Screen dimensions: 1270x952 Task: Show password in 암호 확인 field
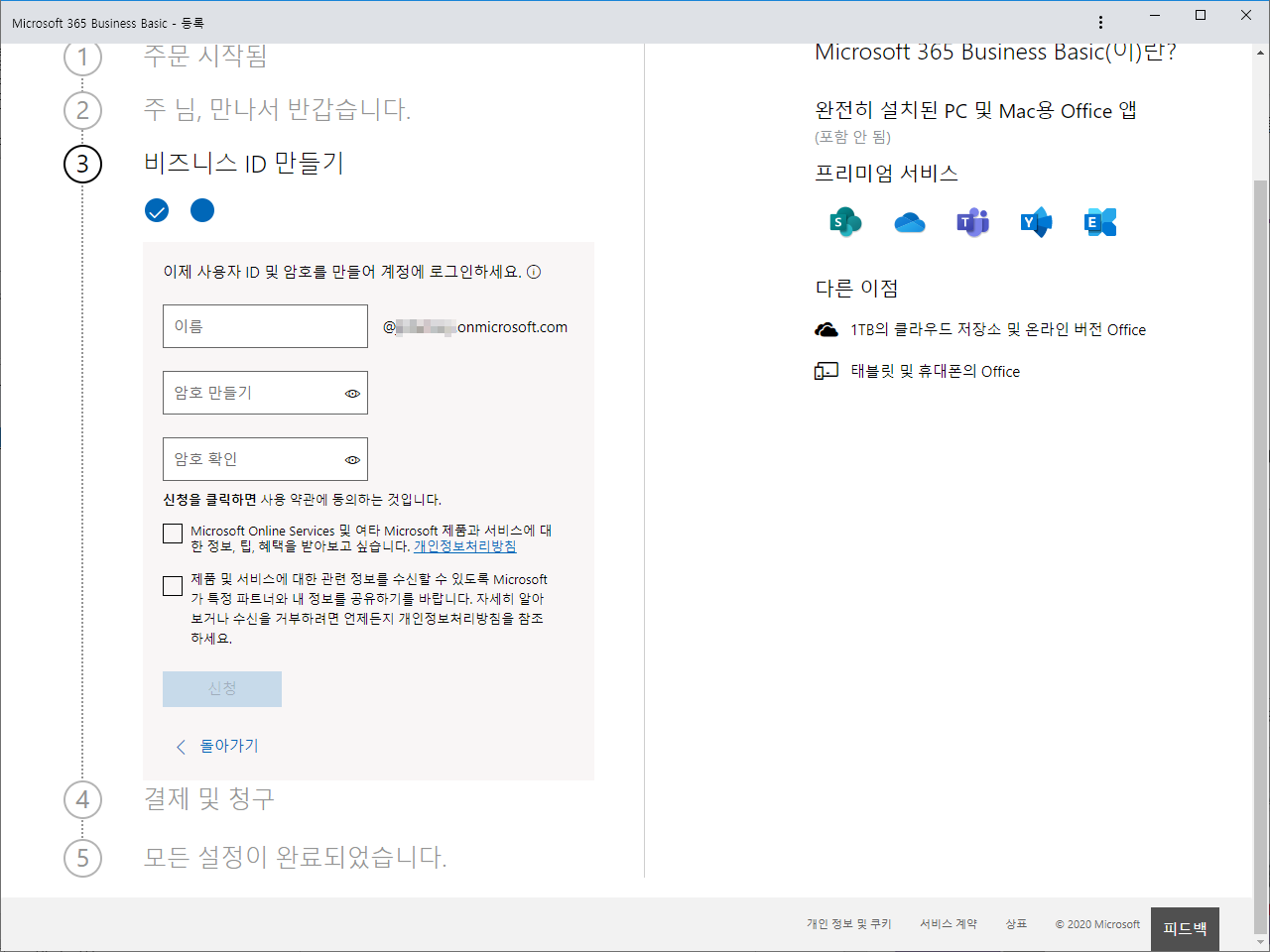pyautogui.click(x=352, y=460)
